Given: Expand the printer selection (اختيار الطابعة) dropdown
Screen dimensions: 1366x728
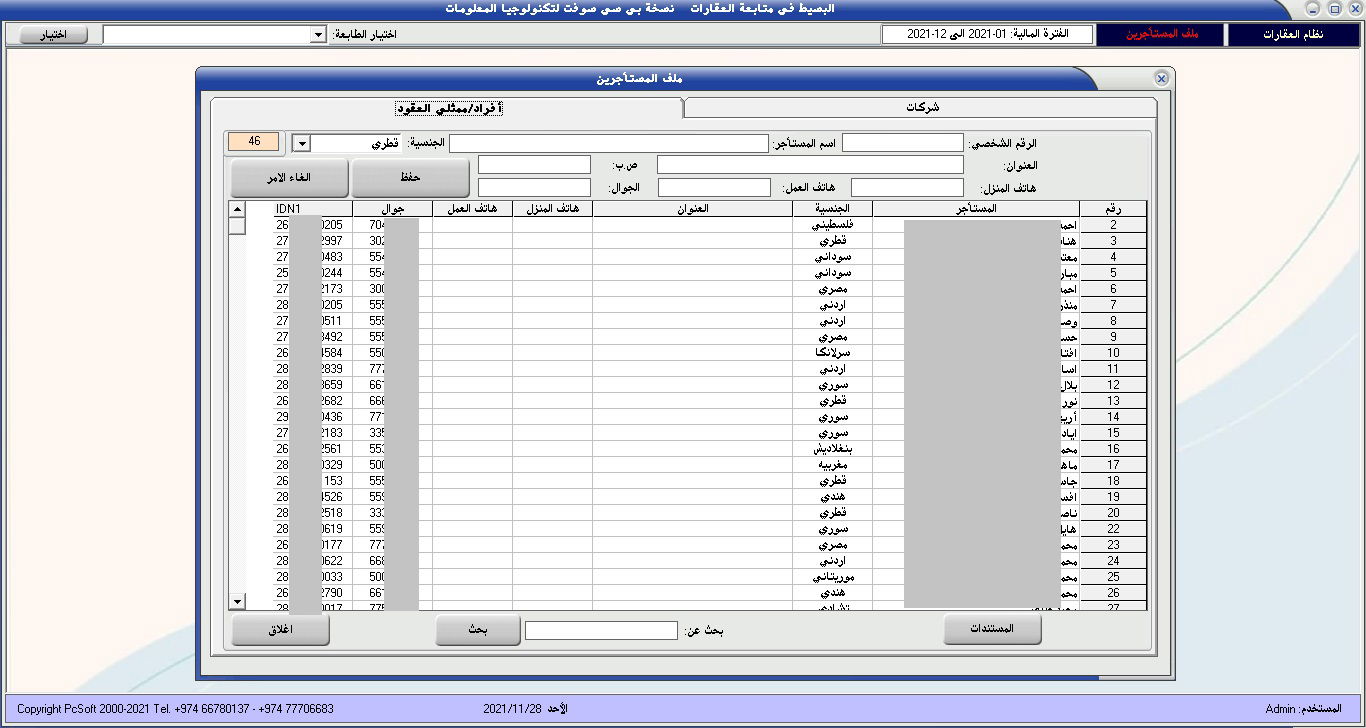Looking at the screenshot, I should (x=318, y=35).
